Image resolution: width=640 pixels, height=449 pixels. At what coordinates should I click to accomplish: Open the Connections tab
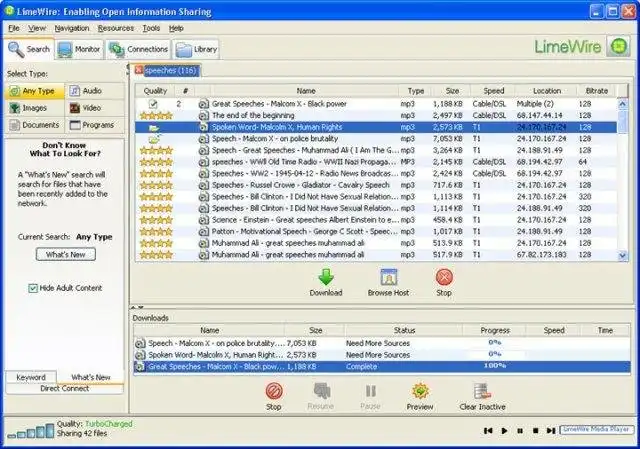click(x=138, y=49)
